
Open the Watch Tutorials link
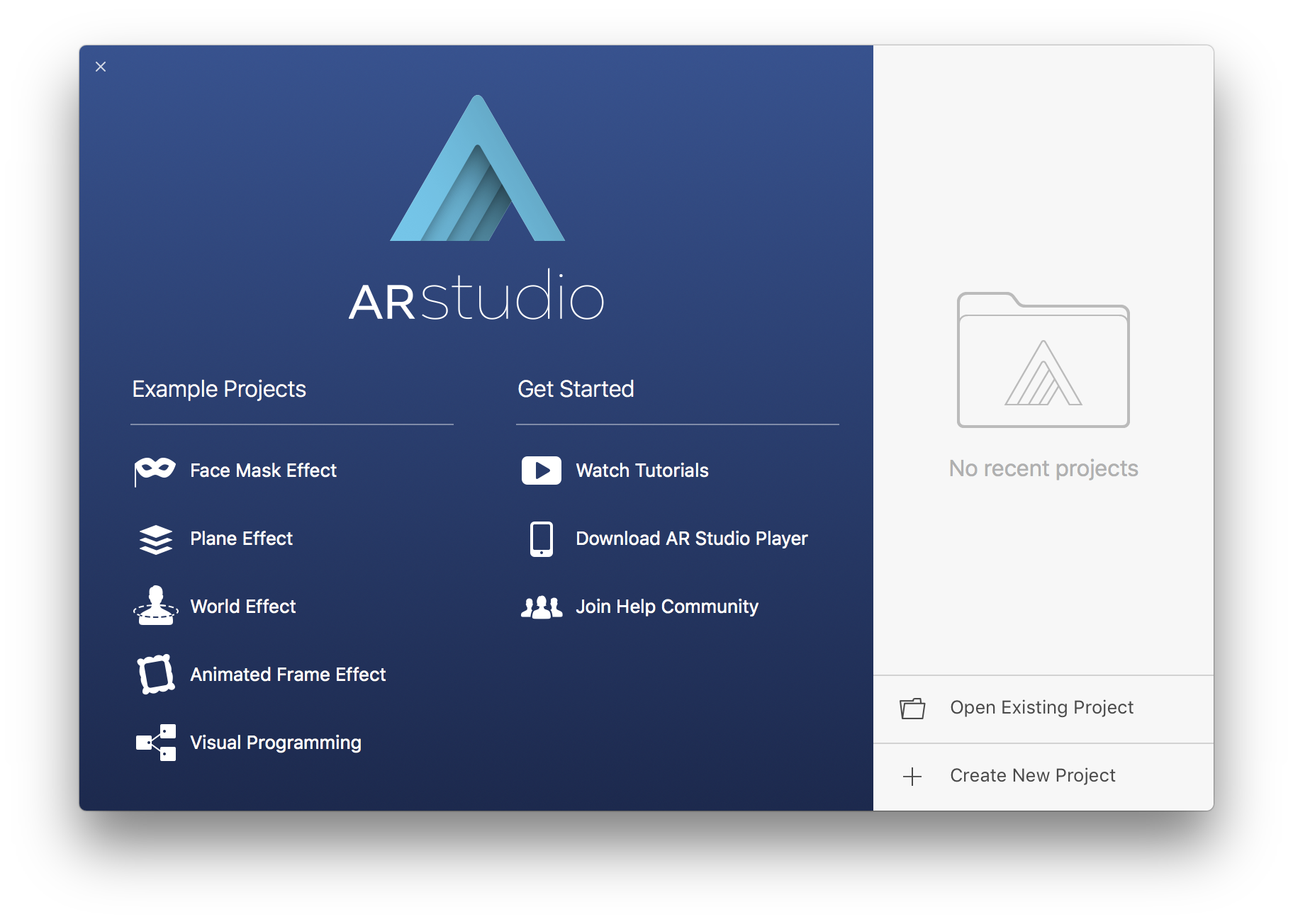642,471
